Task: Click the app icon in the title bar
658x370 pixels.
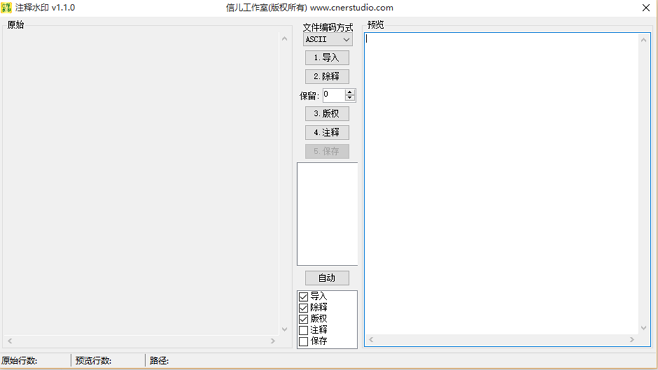Action: [x=6, y=8]
